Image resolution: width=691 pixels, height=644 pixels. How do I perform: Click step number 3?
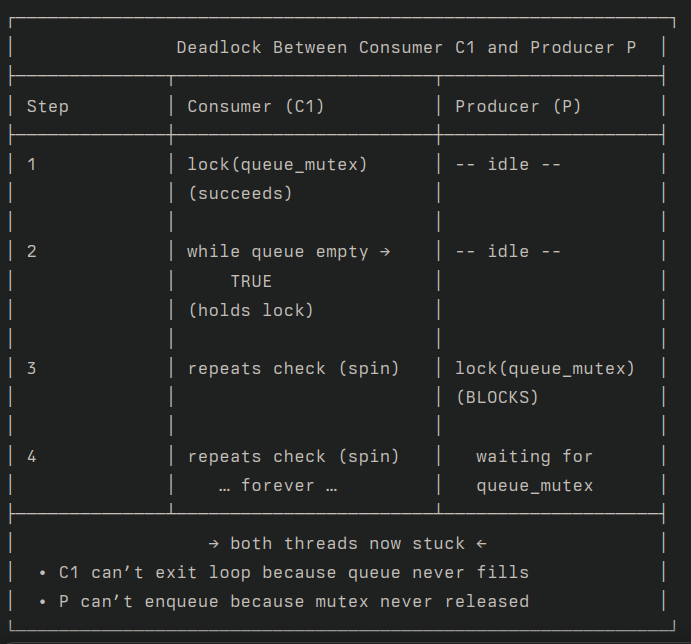point(32,369)
